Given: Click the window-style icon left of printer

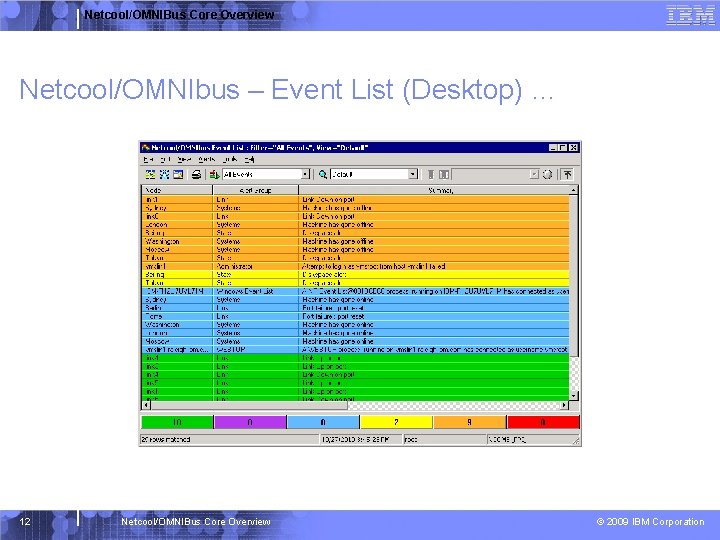Looking at the screenshot, I should (x=178, y=174).
